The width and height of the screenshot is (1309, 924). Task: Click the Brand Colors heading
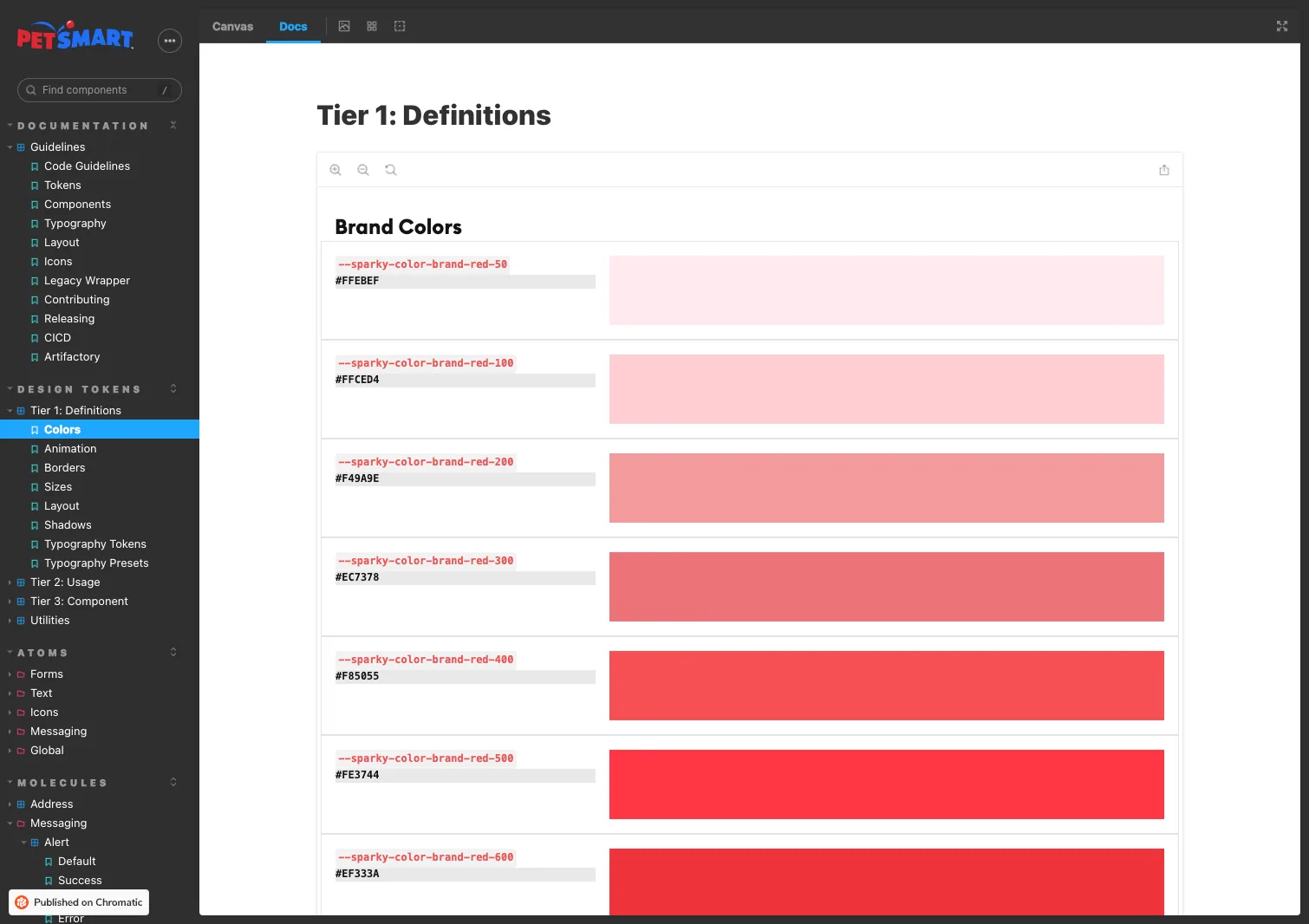pyautogui.click(x=398, y=227)
